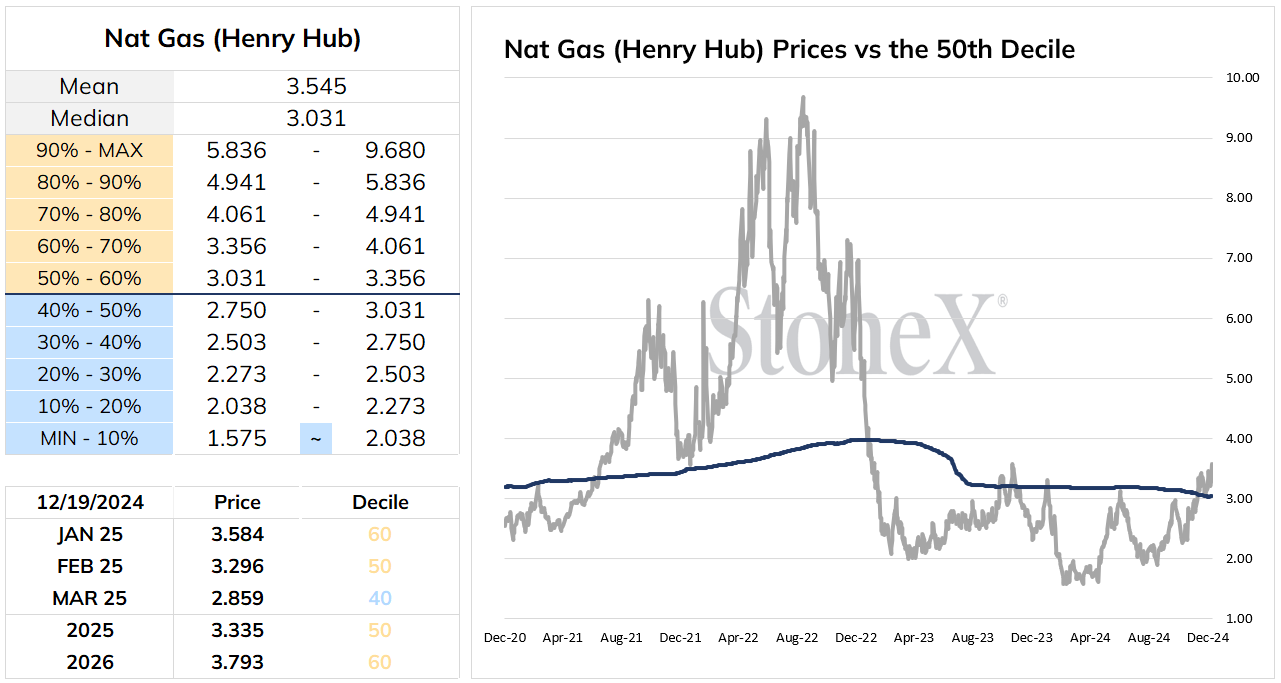Select the 90% - MAX decile row

click(232, 150)
